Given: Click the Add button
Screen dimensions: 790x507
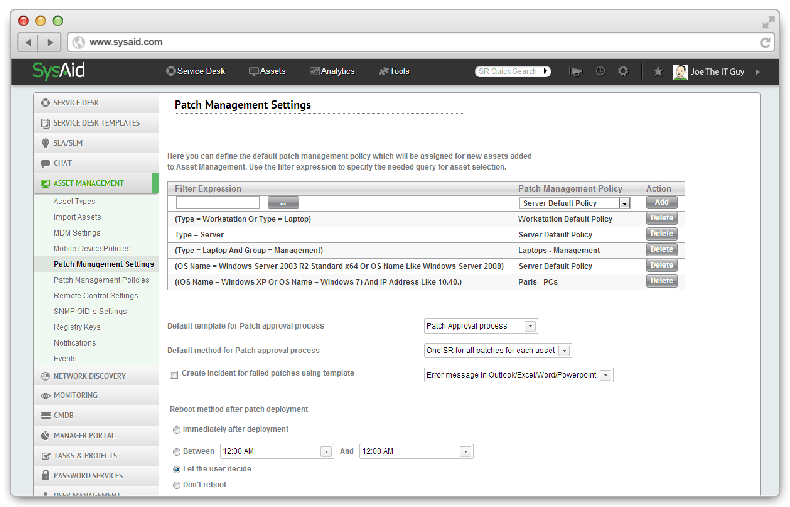Looking at the screenshot, I should coord(662,202).
